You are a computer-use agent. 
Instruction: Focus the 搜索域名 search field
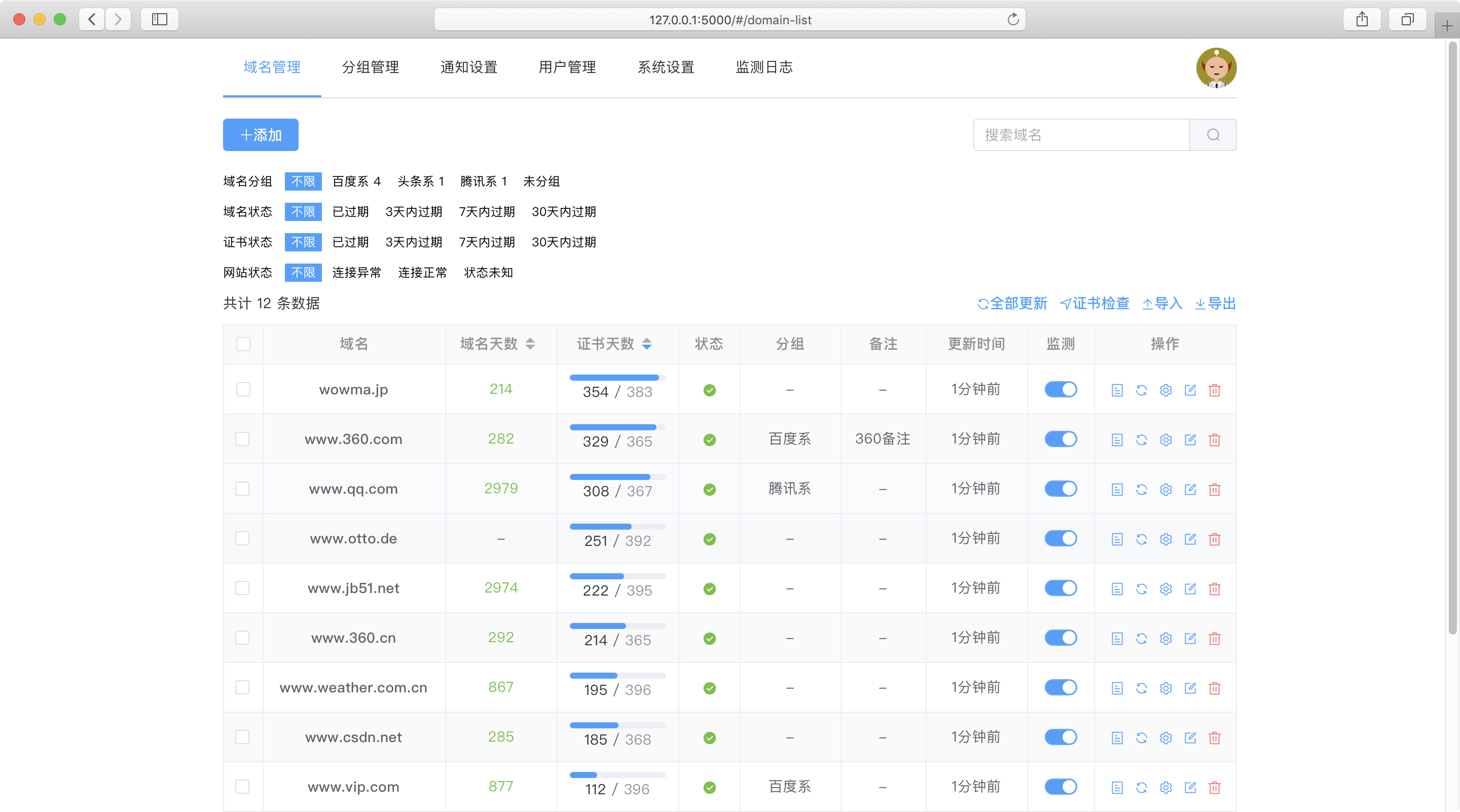point(1081,135)
